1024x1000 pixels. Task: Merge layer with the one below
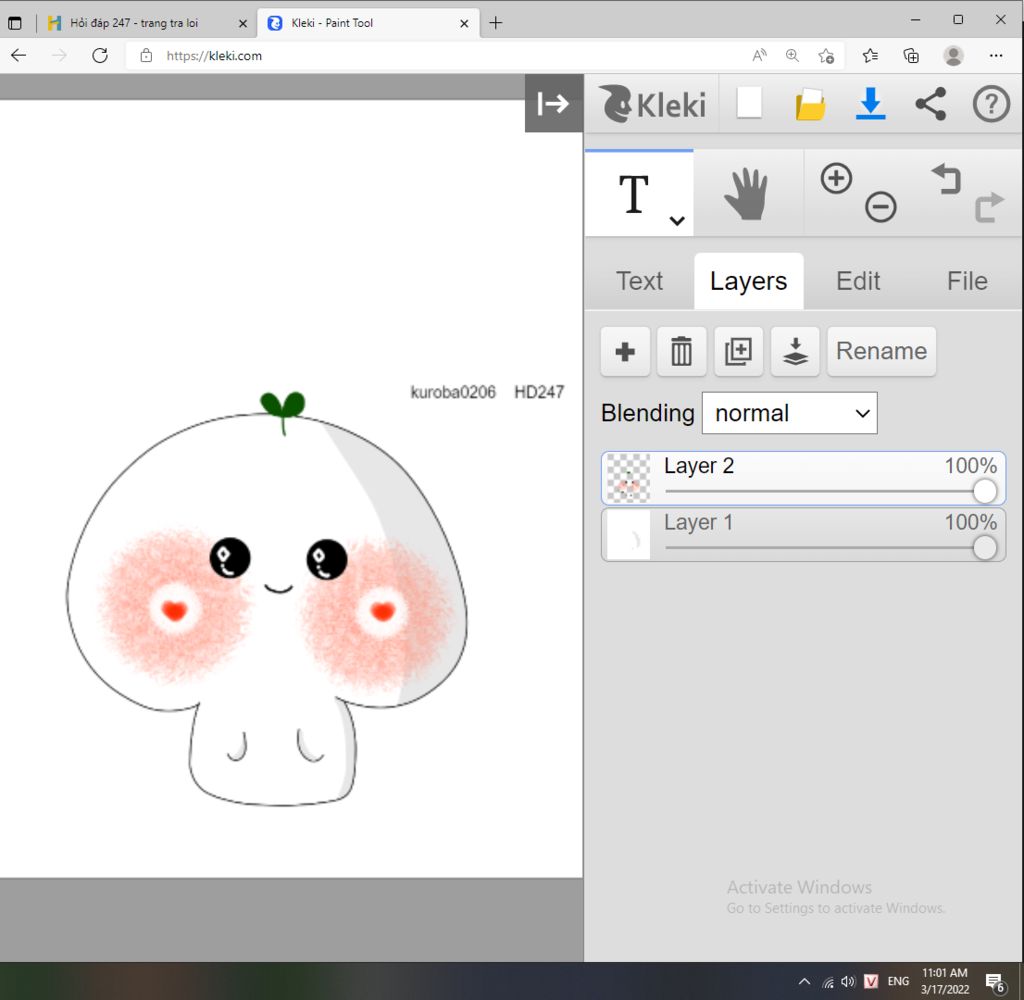[795, 351]
